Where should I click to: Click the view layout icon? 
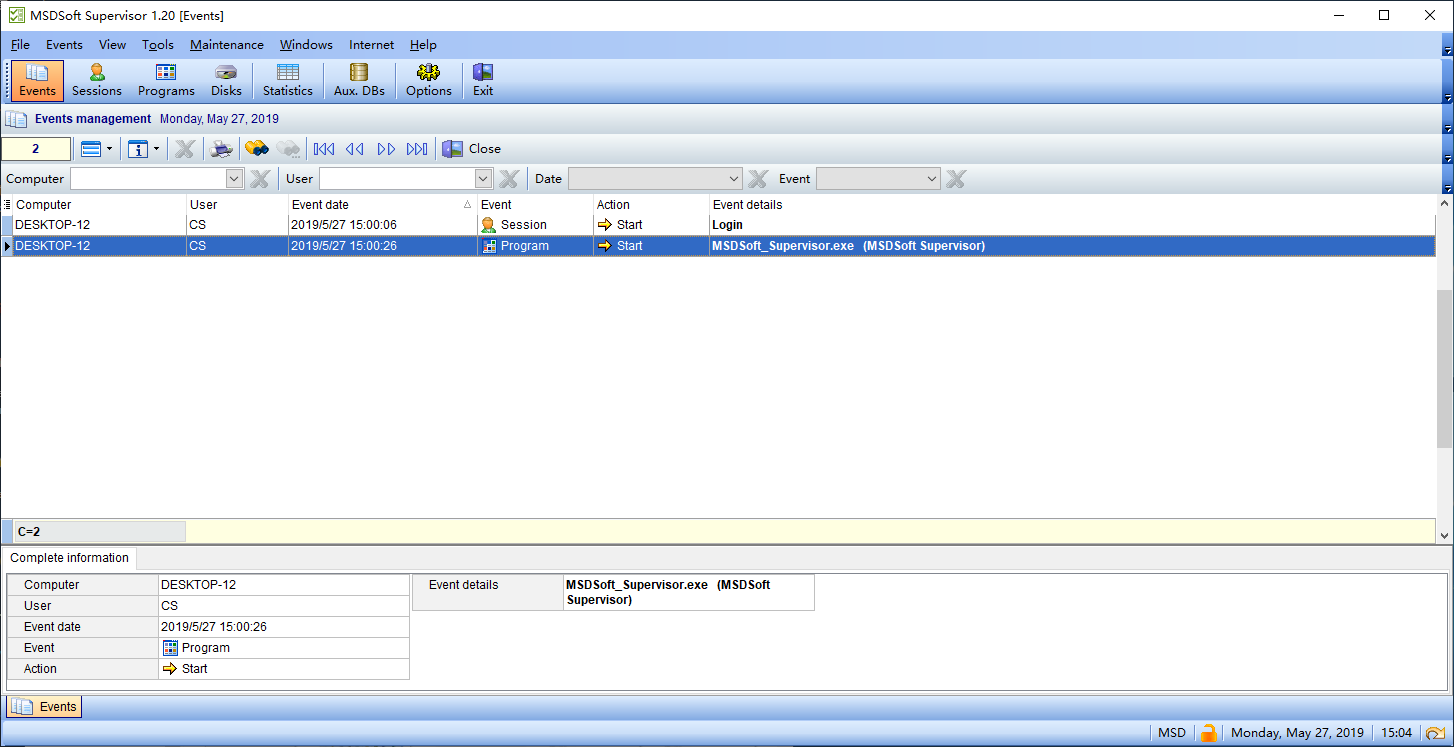point(91,149)
